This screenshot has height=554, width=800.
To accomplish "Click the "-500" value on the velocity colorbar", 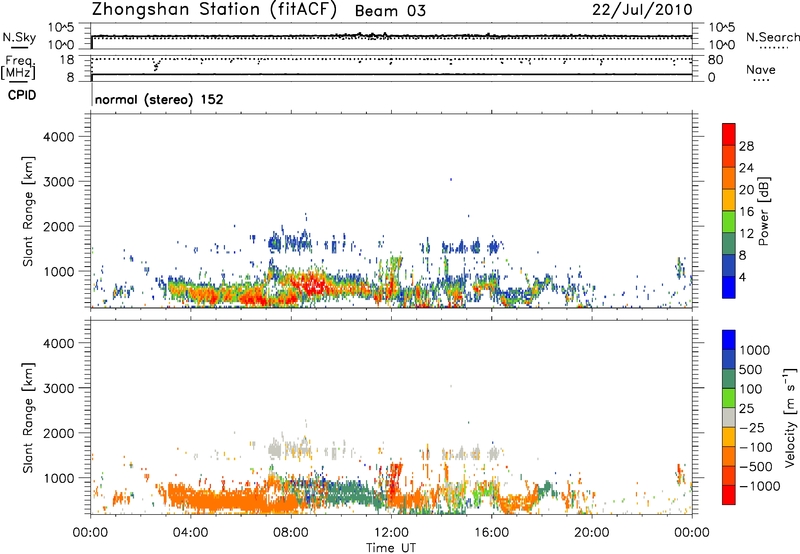I will tap(755, 467).
